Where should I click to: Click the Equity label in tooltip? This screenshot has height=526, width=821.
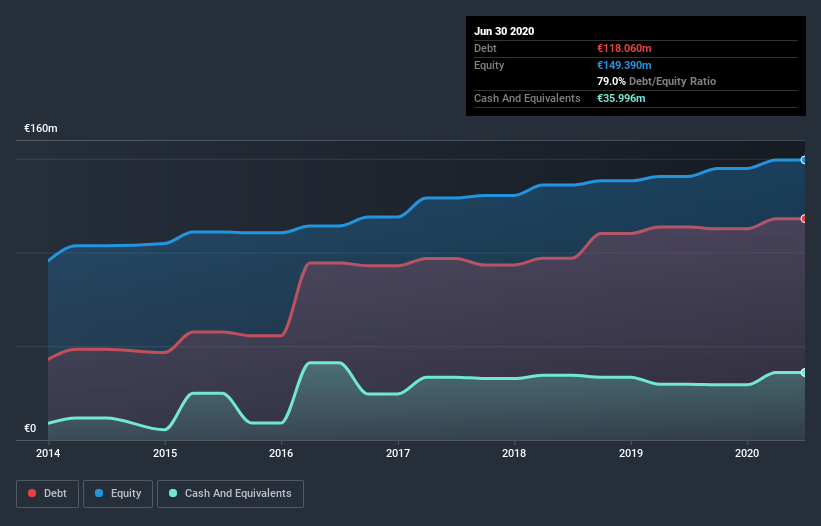click(489, 65)
